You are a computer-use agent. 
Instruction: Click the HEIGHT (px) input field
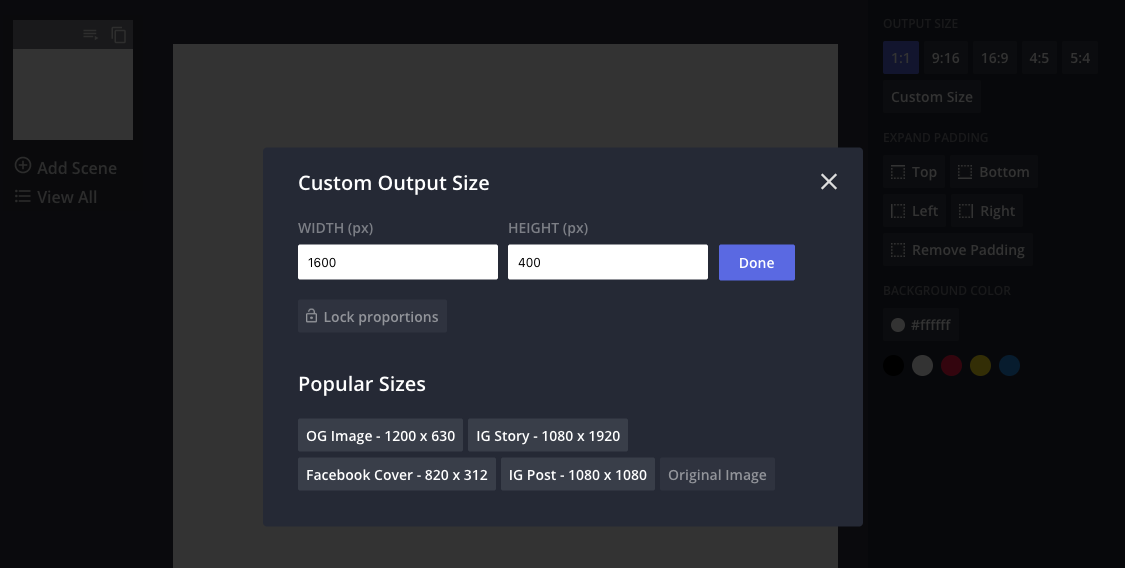coord(607,263)
